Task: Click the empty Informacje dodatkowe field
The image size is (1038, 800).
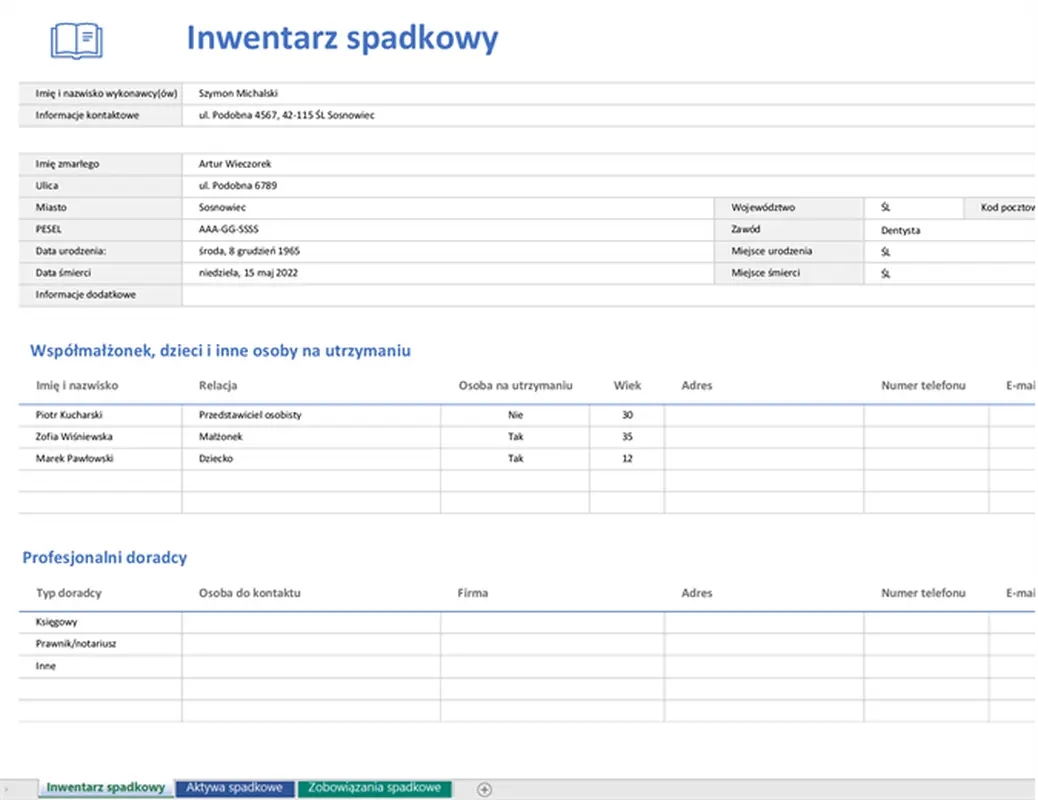Action: pyautogui.click(x=608, y=295)
